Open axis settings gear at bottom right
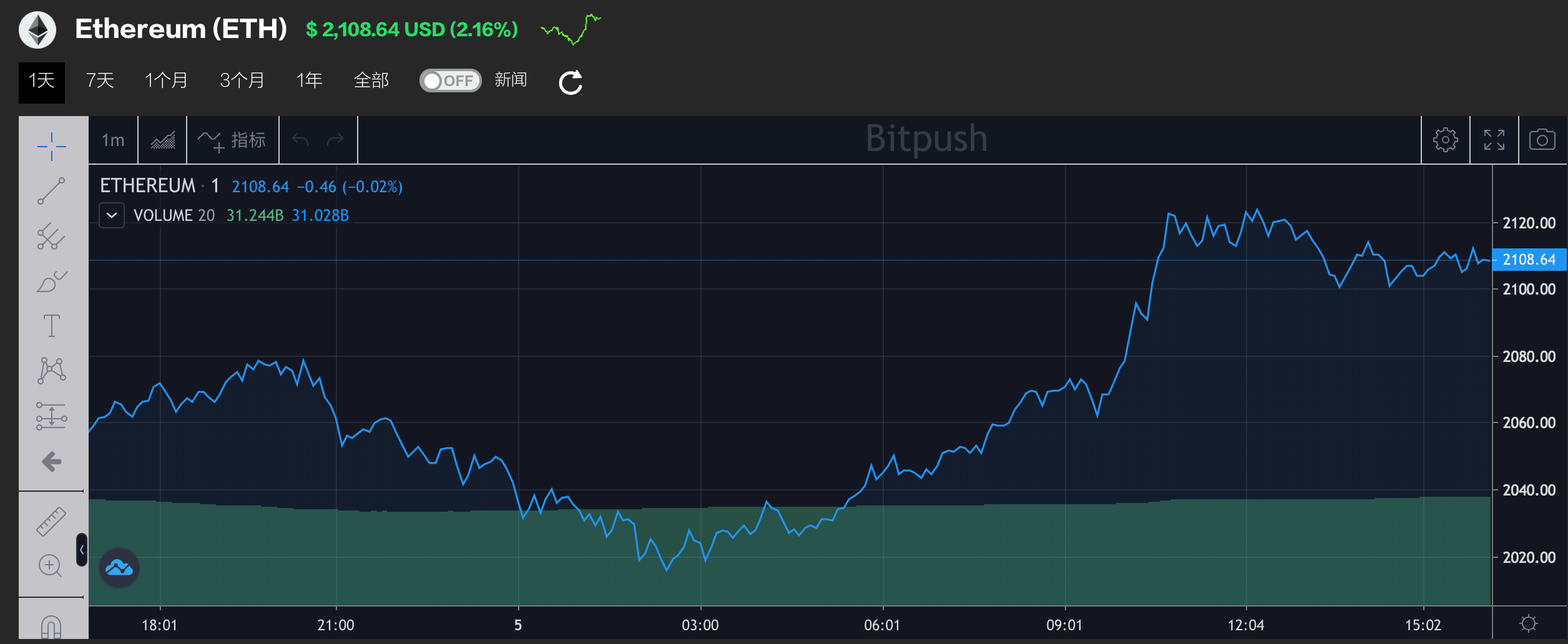 click(x=1529, y=623)
